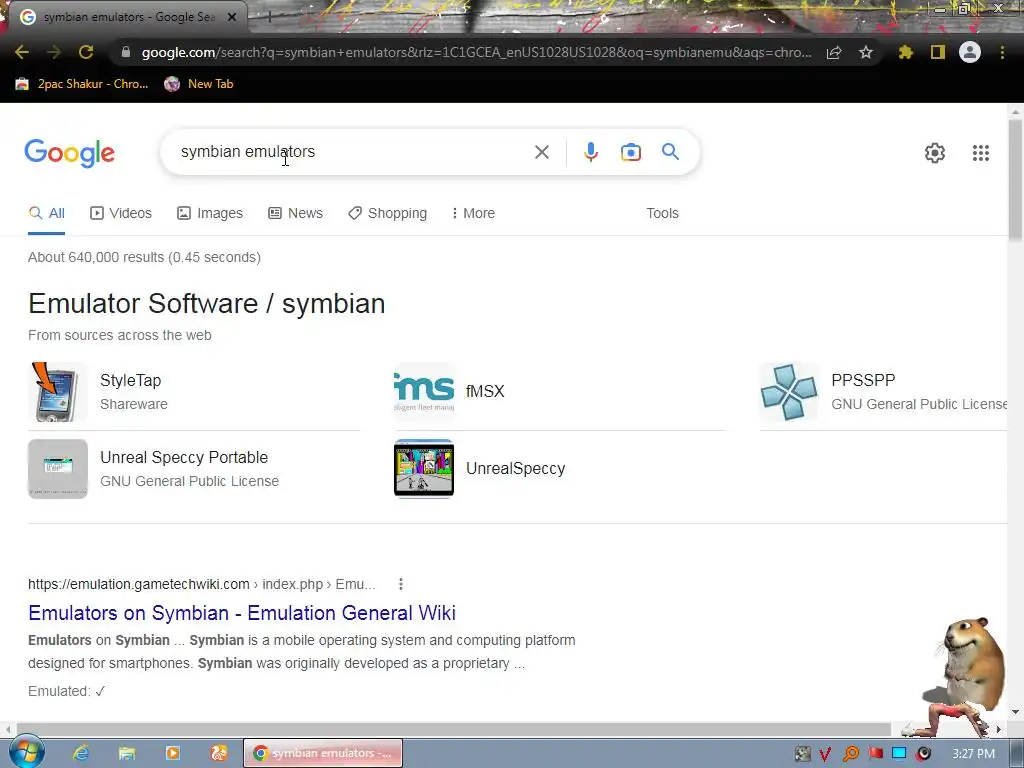Open Windows Explorer folder on taskbar
The image size is (1024, 768).
(x=127, y=753)
